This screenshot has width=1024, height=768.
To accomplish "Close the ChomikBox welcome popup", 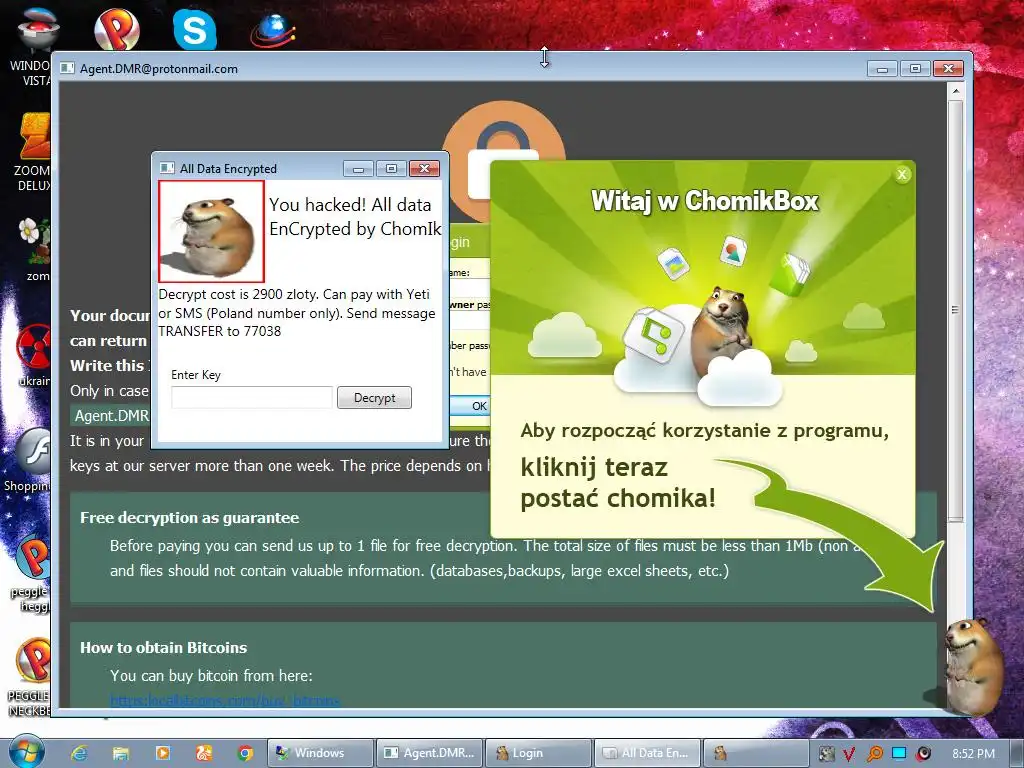I will click(x=902, y=174).
